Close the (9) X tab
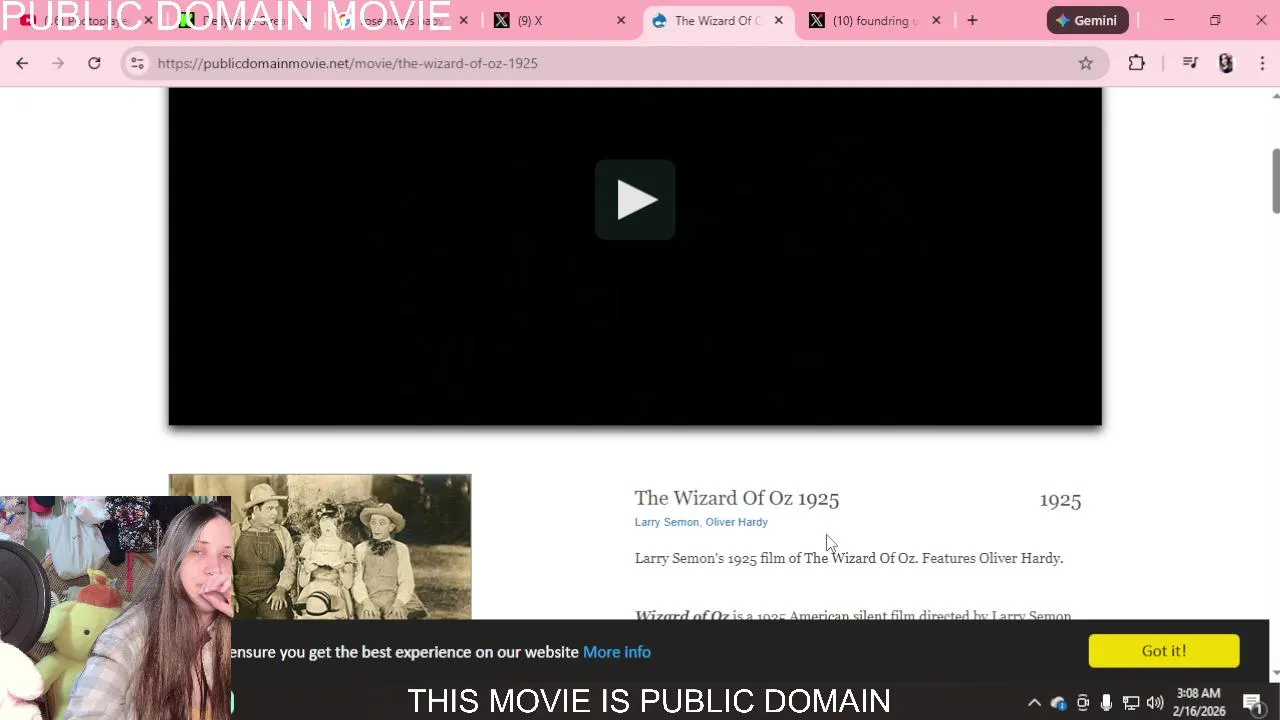The width and height of the screenshot is (1280, 720). click(621, 20)
